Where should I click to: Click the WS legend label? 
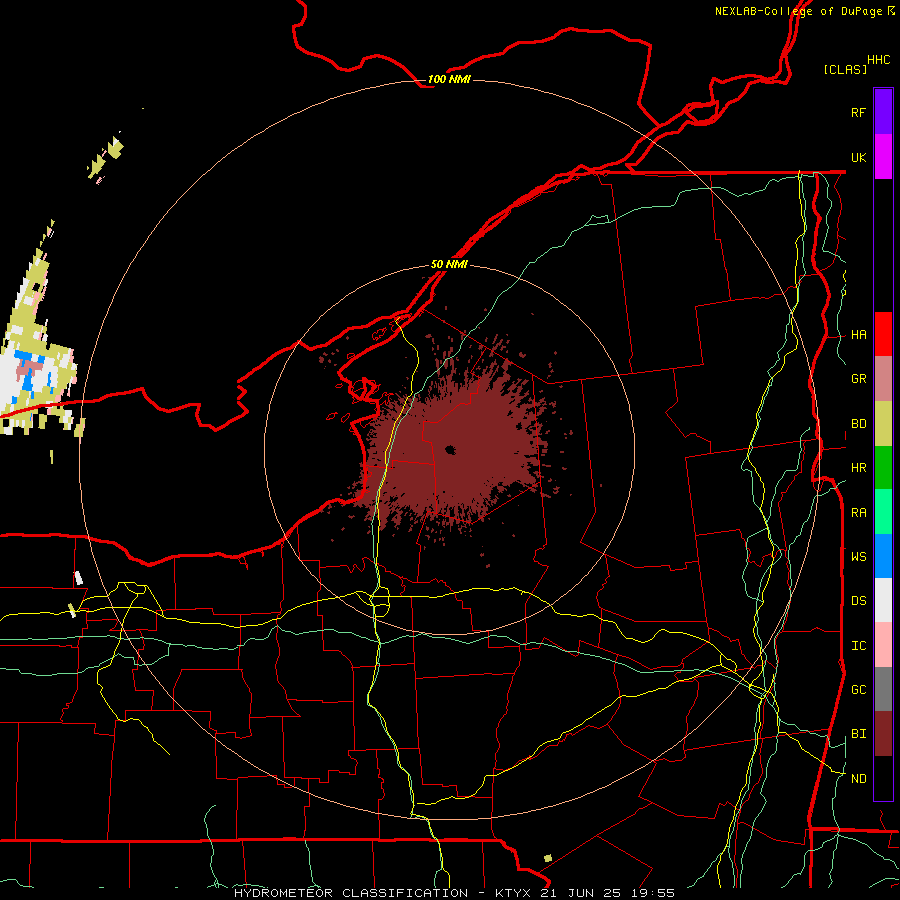tap(858, 557)
